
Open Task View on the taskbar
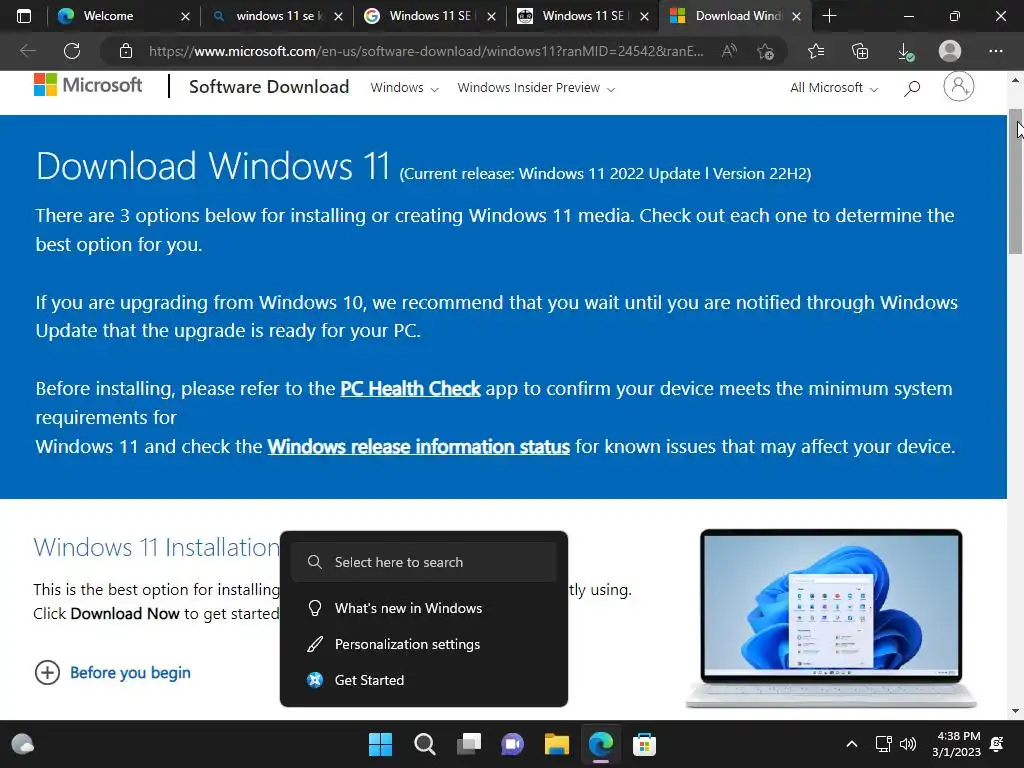click(x=469, y=744)
